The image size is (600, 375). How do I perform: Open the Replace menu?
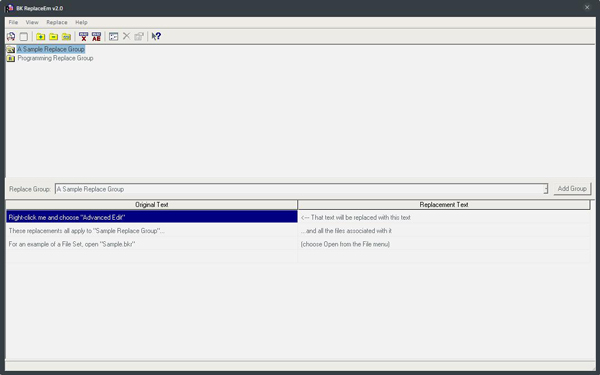pyautogui.click(x=57, y=22)
